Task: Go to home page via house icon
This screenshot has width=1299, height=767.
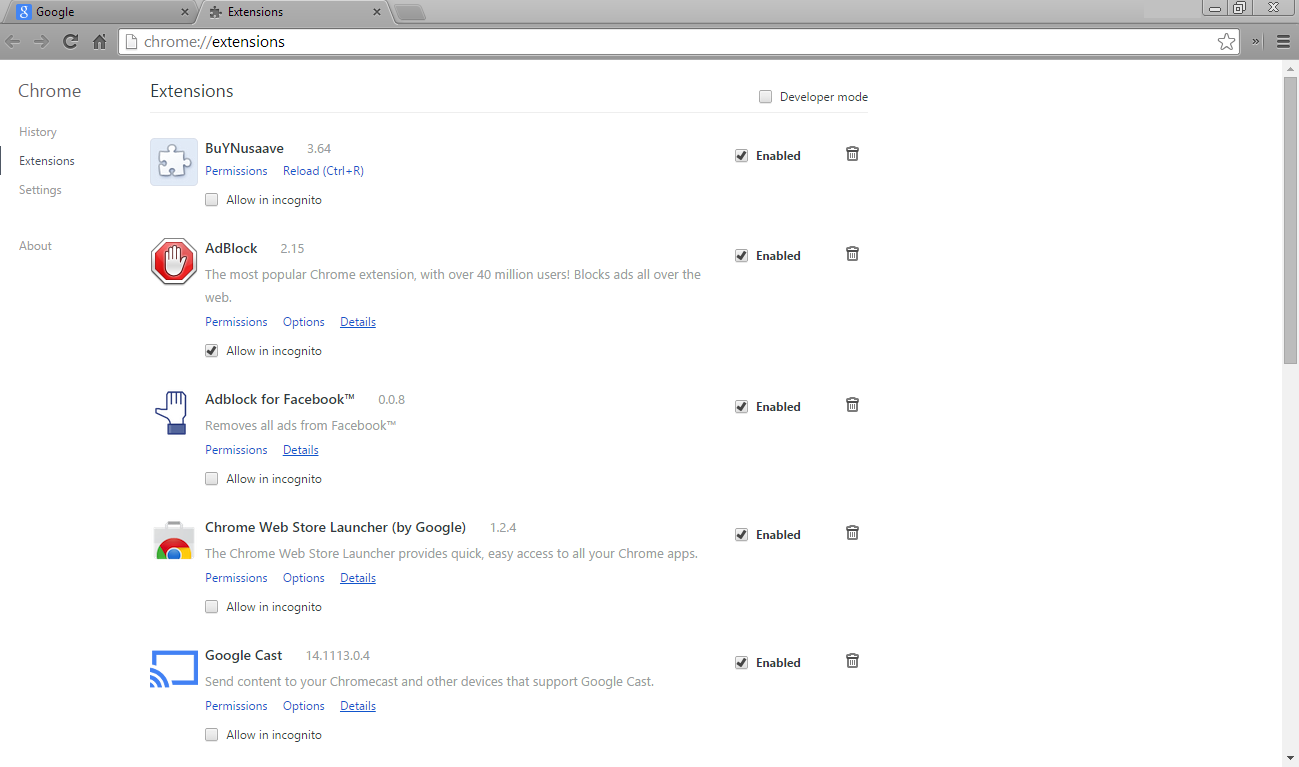Action: (99, 42)
